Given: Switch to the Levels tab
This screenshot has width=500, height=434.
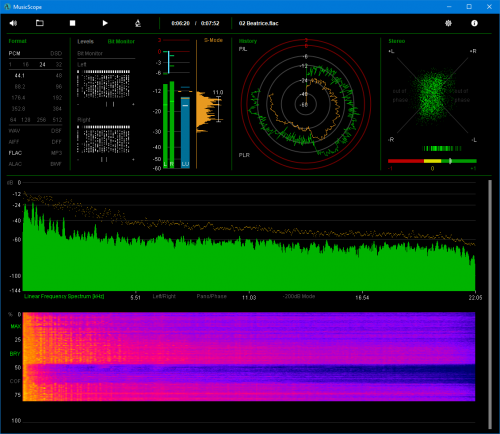Looking at the screenshot, I should tap(86, 41).
